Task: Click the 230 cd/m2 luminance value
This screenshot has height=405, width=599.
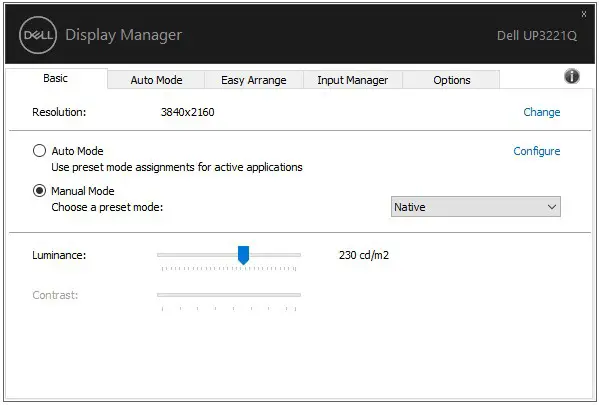Action: click(x=364, y=255)
